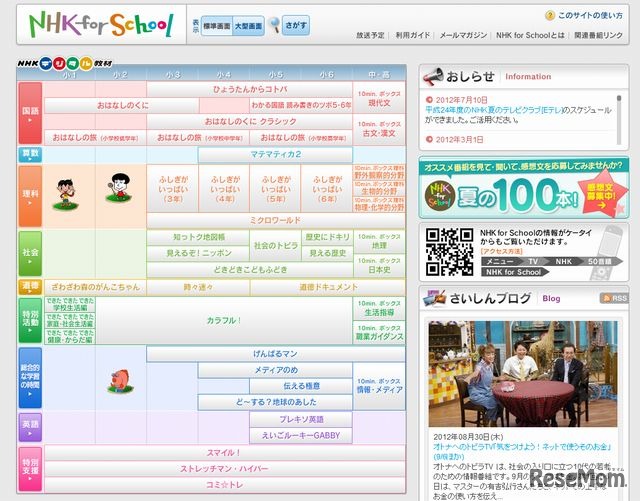Switch display to 大型画面 mode

click(249, 25)
